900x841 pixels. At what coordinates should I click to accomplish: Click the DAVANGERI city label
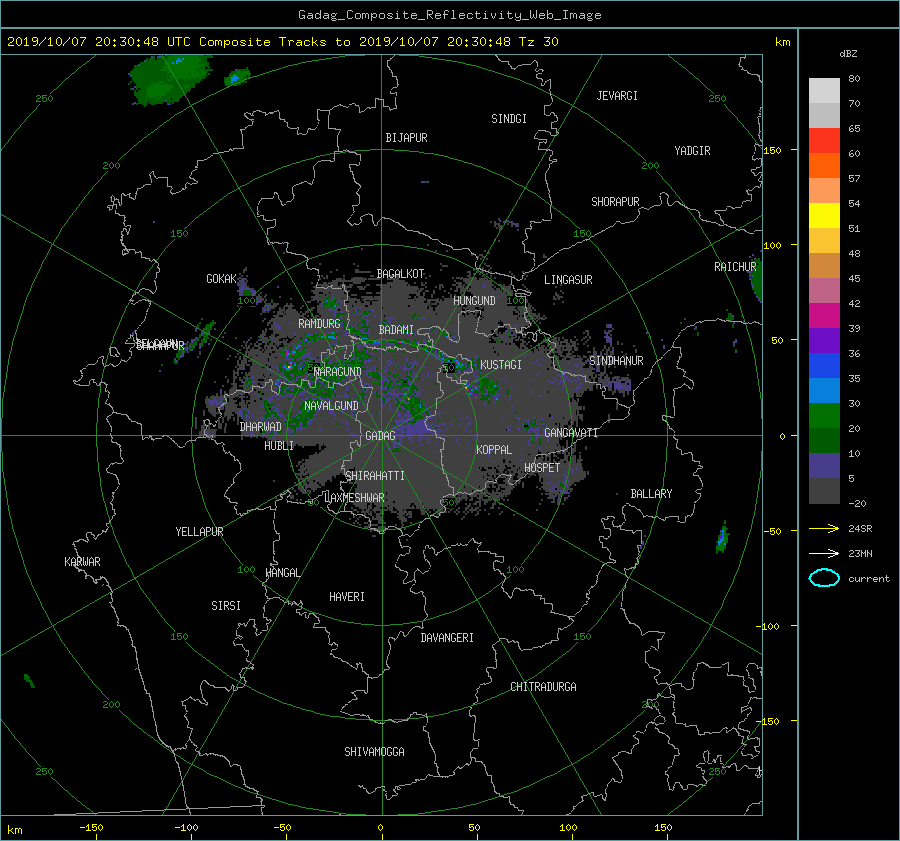[447, 638]
